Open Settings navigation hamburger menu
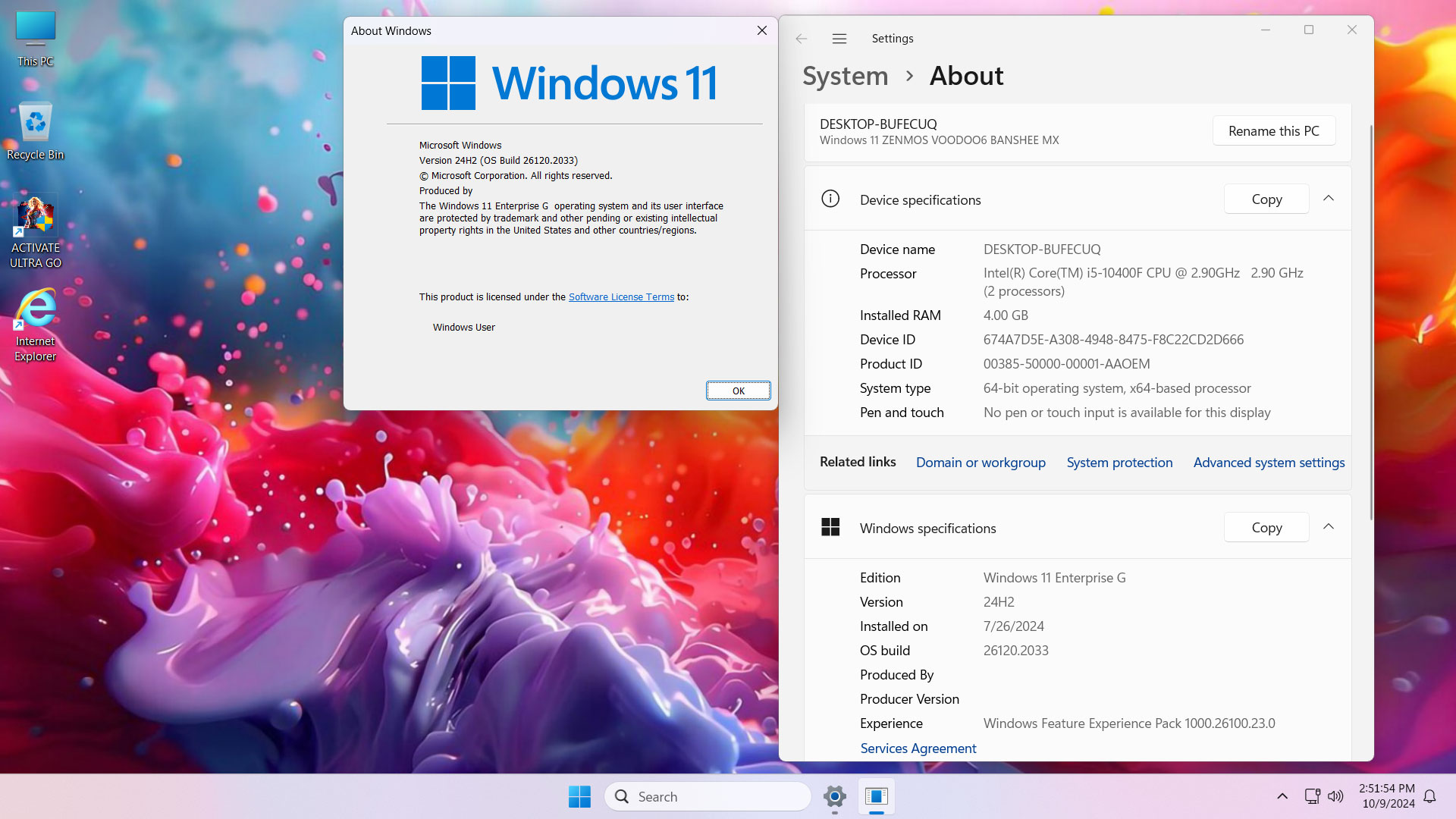Viewport: 1456px width, 819px height. click(x=839, y=39)
